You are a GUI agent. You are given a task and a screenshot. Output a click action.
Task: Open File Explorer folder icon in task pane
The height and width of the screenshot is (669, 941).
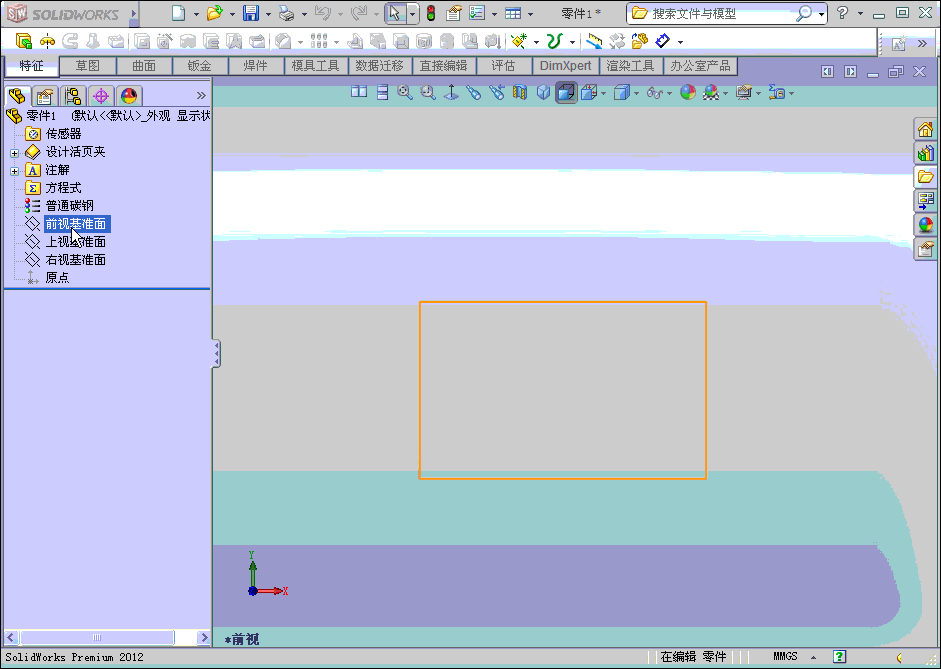click(925, 177)
